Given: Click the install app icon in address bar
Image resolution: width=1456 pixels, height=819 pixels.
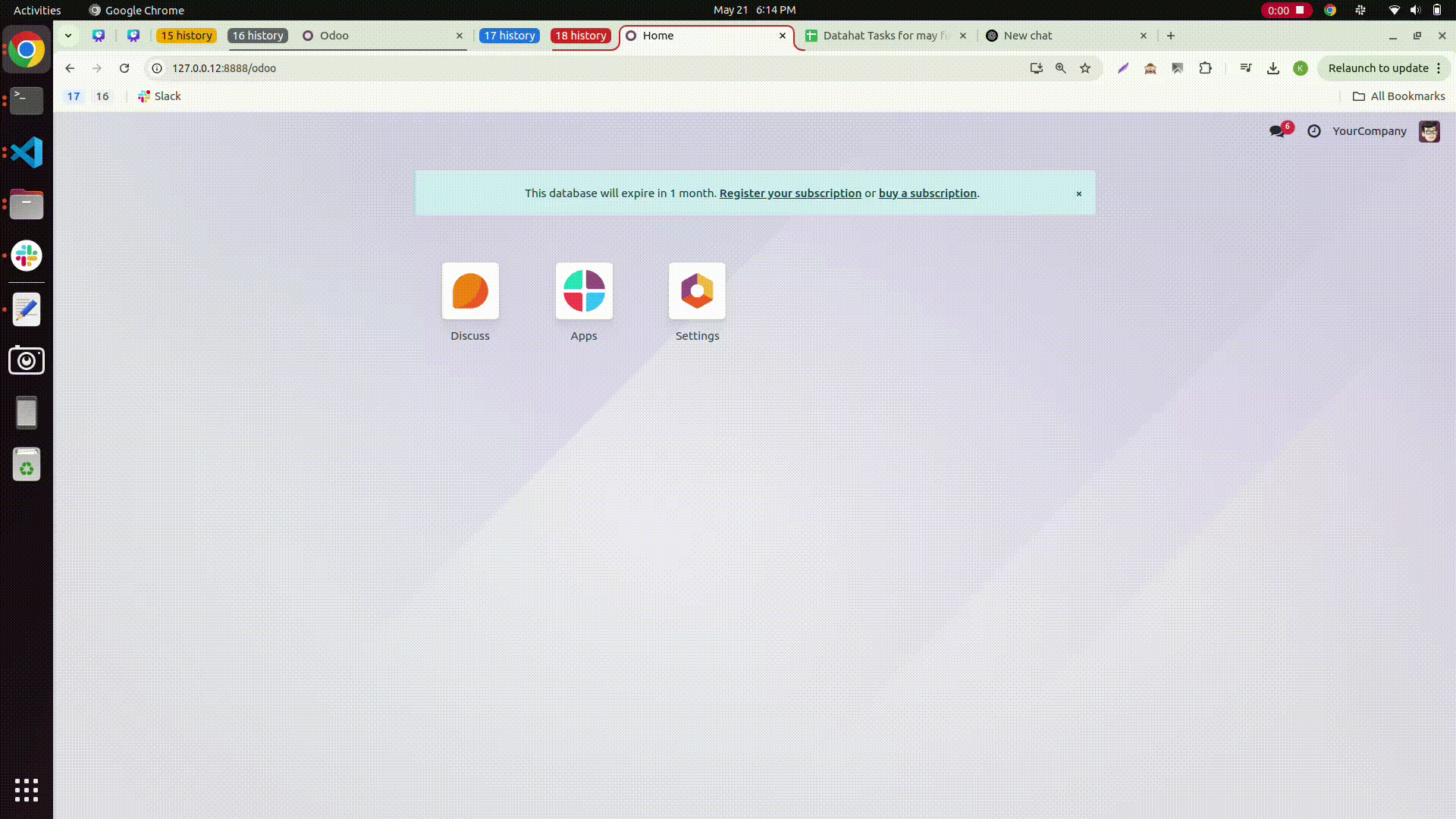Looking at the screenshot, I should 1037,68.
